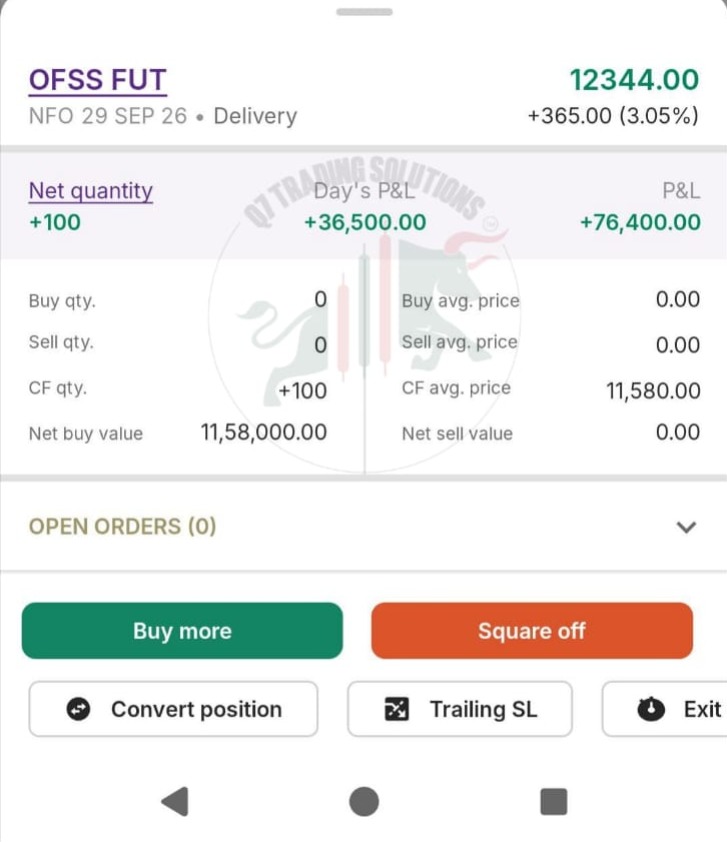Open the OFSS FUT instrument link
Viewport: 727px width, 842px height.
pyautogui.click(x=98, y=81)
